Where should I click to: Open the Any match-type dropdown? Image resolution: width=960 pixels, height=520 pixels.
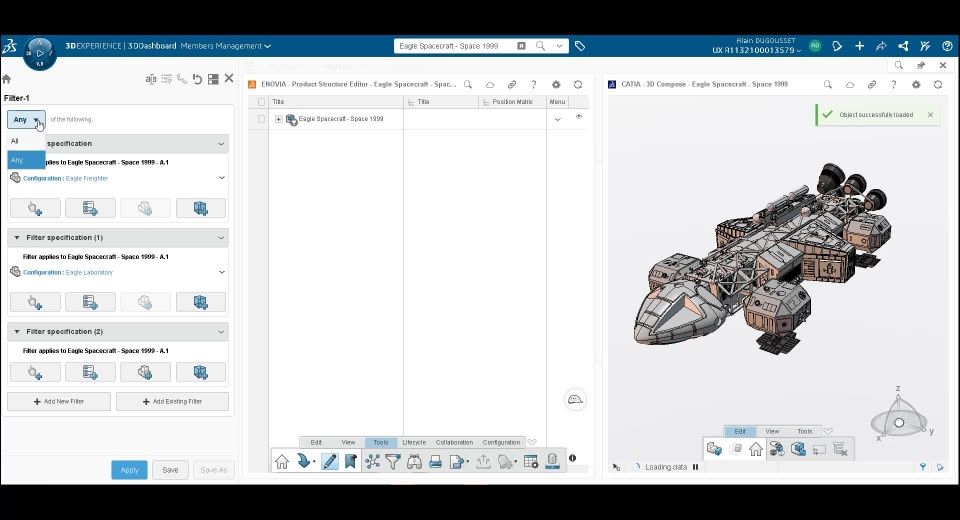[26, 119]
